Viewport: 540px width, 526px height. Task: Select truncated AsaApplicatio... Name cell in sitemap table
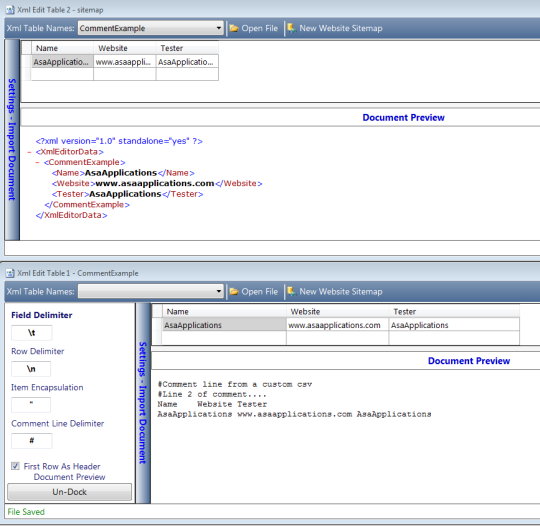coord(62,62)
